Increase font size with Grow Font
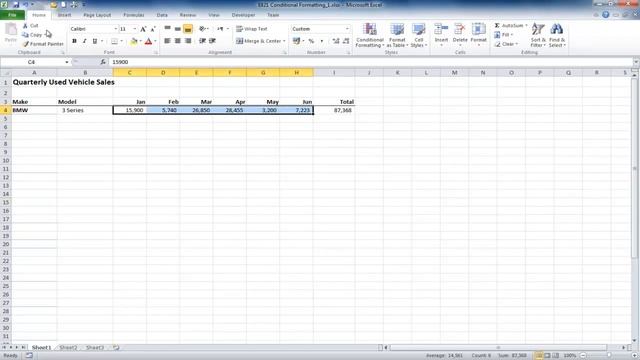 (x=143, y=29)
